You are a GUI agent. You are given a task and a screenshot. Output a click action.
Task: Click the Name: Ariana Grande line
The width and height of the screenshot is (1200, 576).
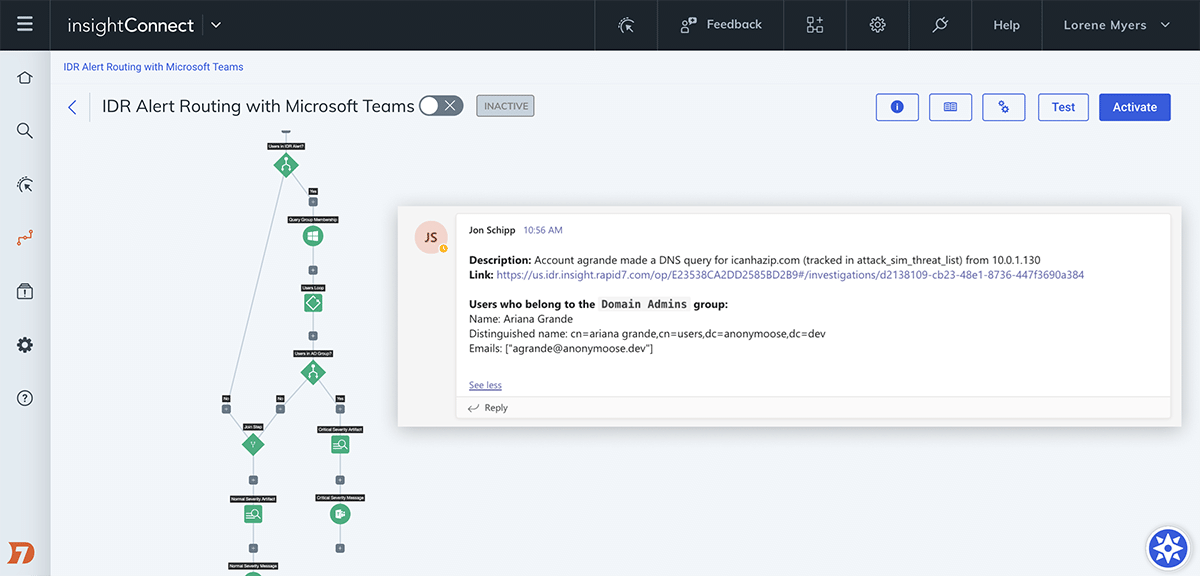click(x=521, y=319)
